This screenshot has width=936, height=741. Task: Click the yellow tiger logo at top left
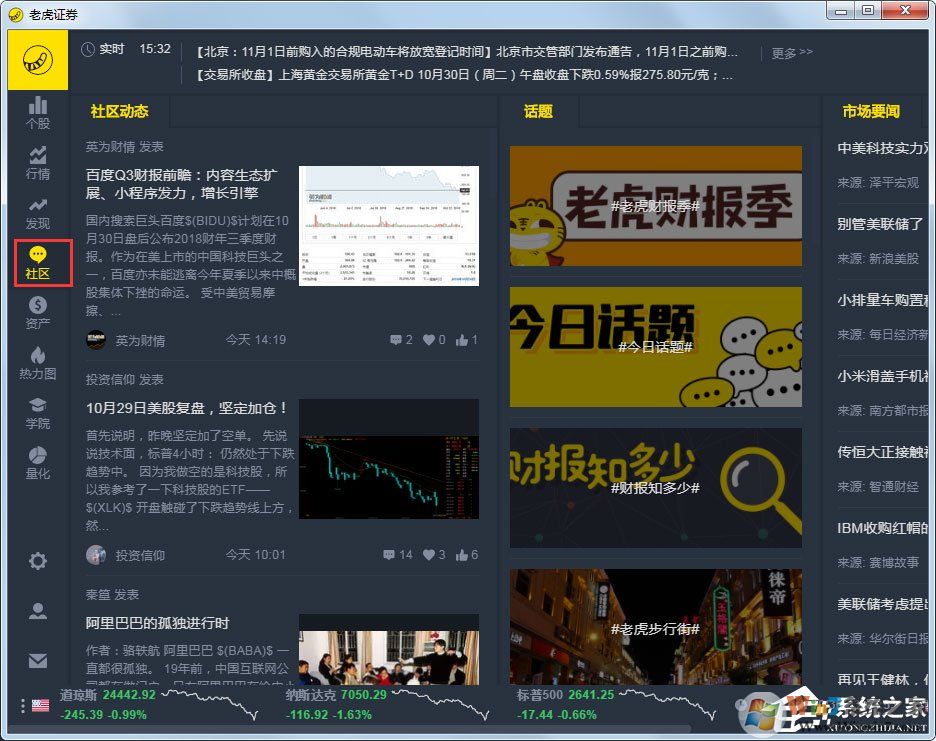[x=38, y=60]
